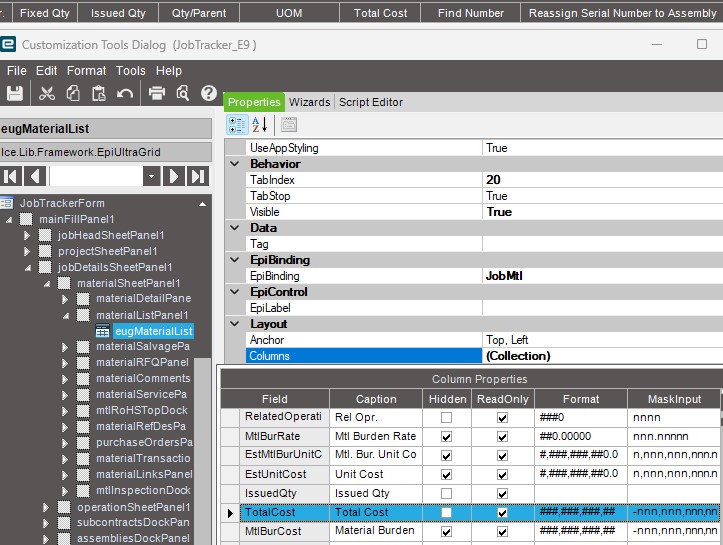Toggle ReadOnly checkbox for IssuedQty row
723x545 pixels.
(x=502, y=494)
